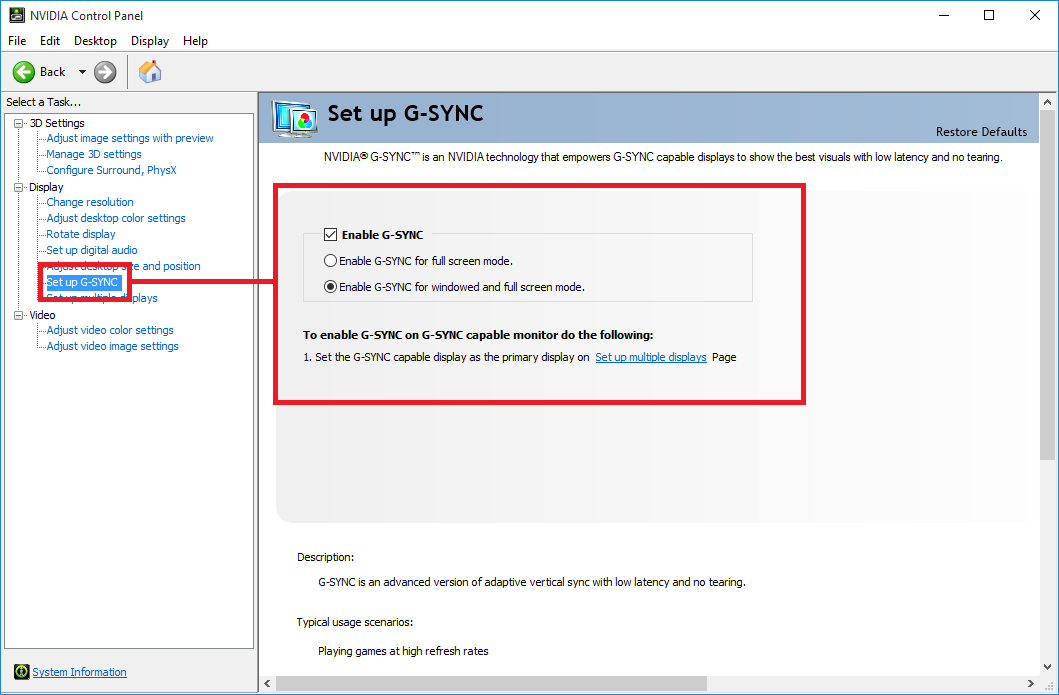This screenshot has height=695, width=1059.
Task: Open the File menu
Action: click(x=17, y=41)
